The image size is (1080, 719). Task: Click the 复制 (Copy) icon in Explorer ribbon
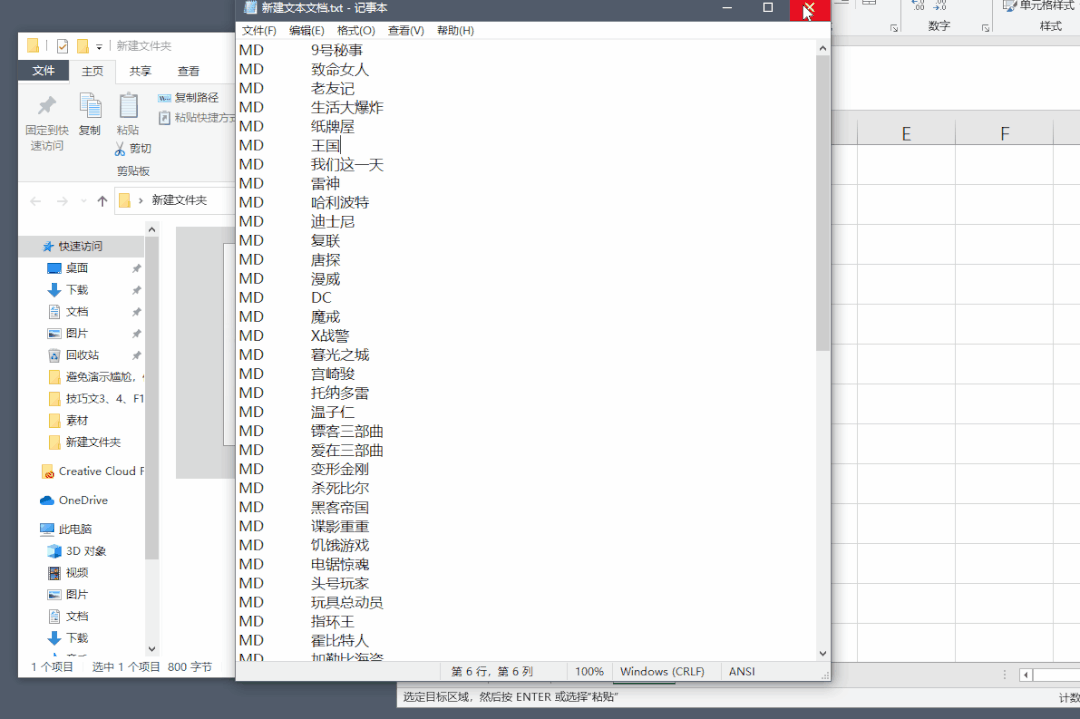pyautogui.click(x=90, y=107)
